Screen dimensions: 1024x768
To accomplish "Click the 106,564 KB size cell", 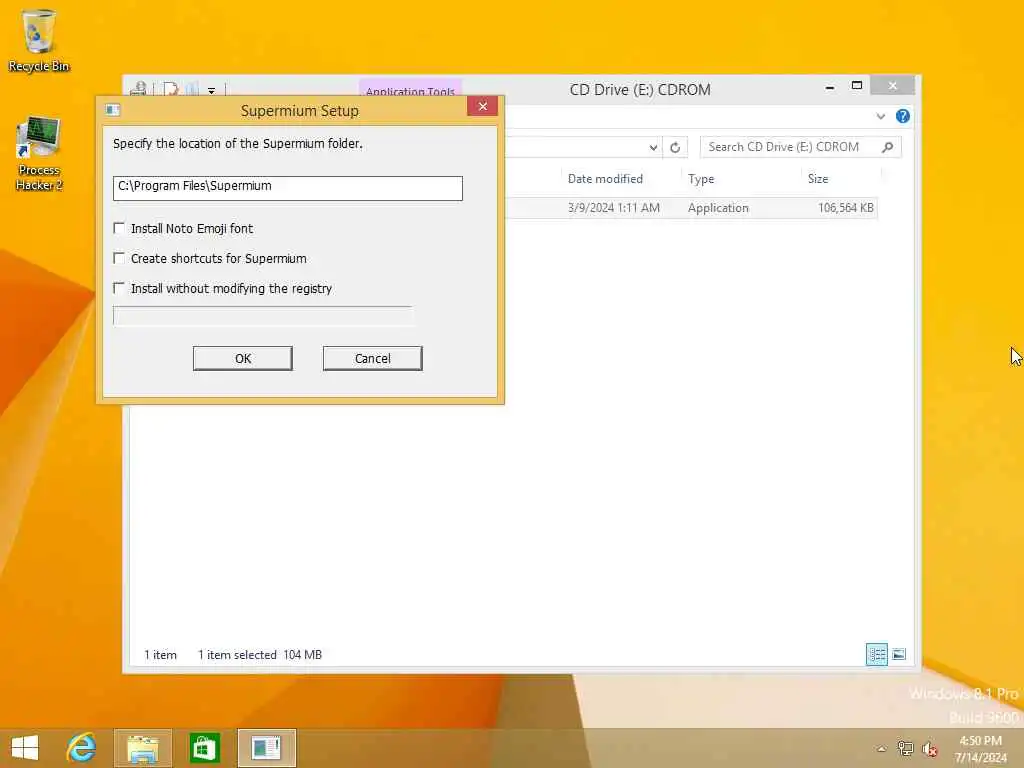I will 846,208.
